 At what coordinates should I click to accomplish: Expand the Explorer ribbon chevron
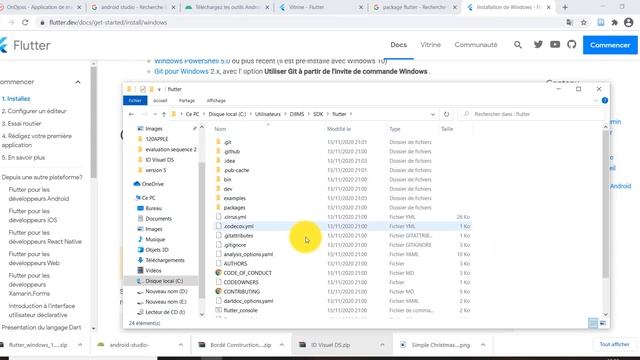(596, 100)
